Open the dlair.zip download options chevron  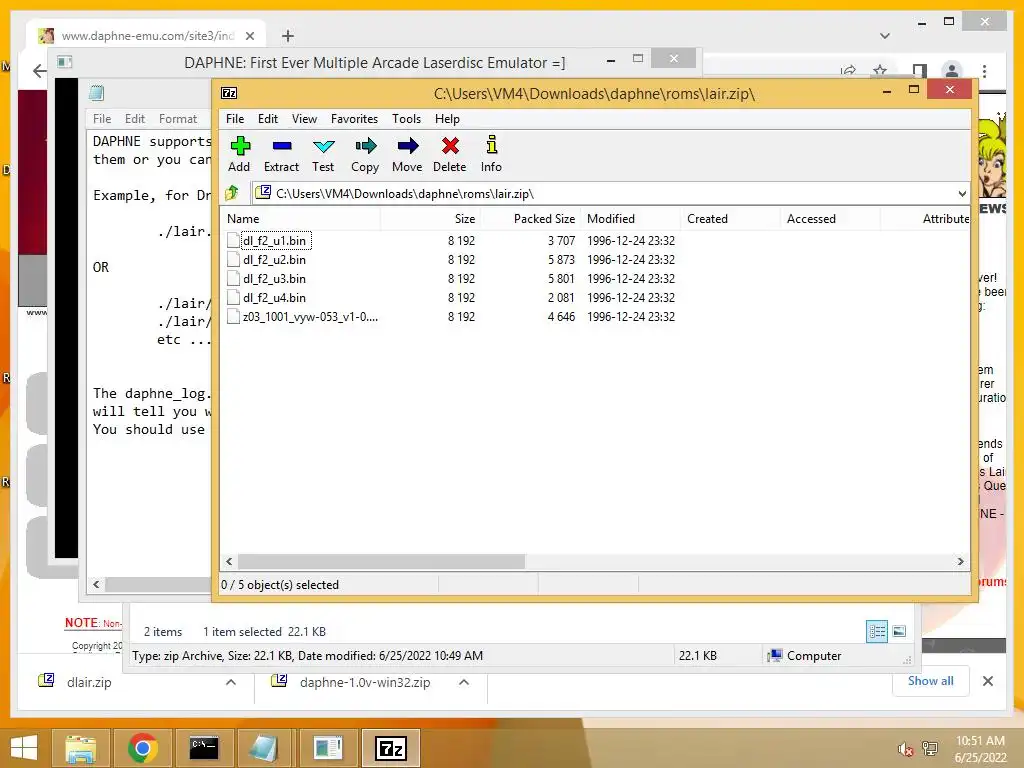pos(231,682)
